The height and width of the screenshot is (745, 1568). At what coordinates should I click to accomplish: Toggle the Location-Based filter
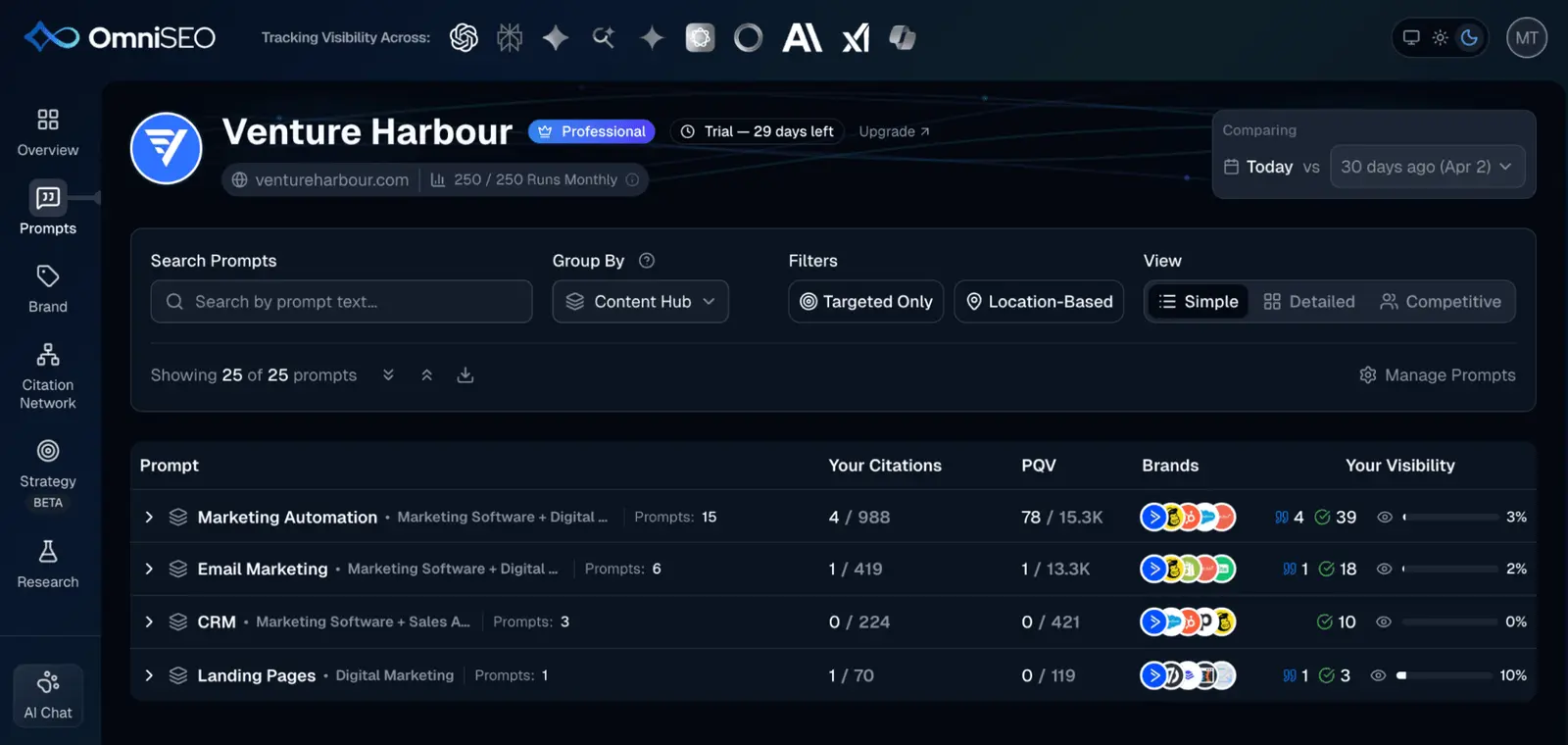point(1039,302)
